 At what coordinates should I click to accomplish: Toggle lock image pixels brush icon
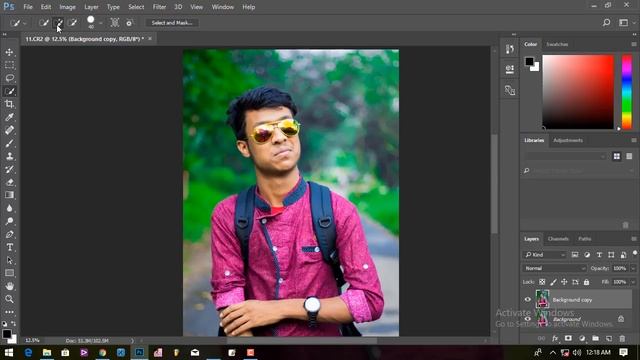coord(553,282)
